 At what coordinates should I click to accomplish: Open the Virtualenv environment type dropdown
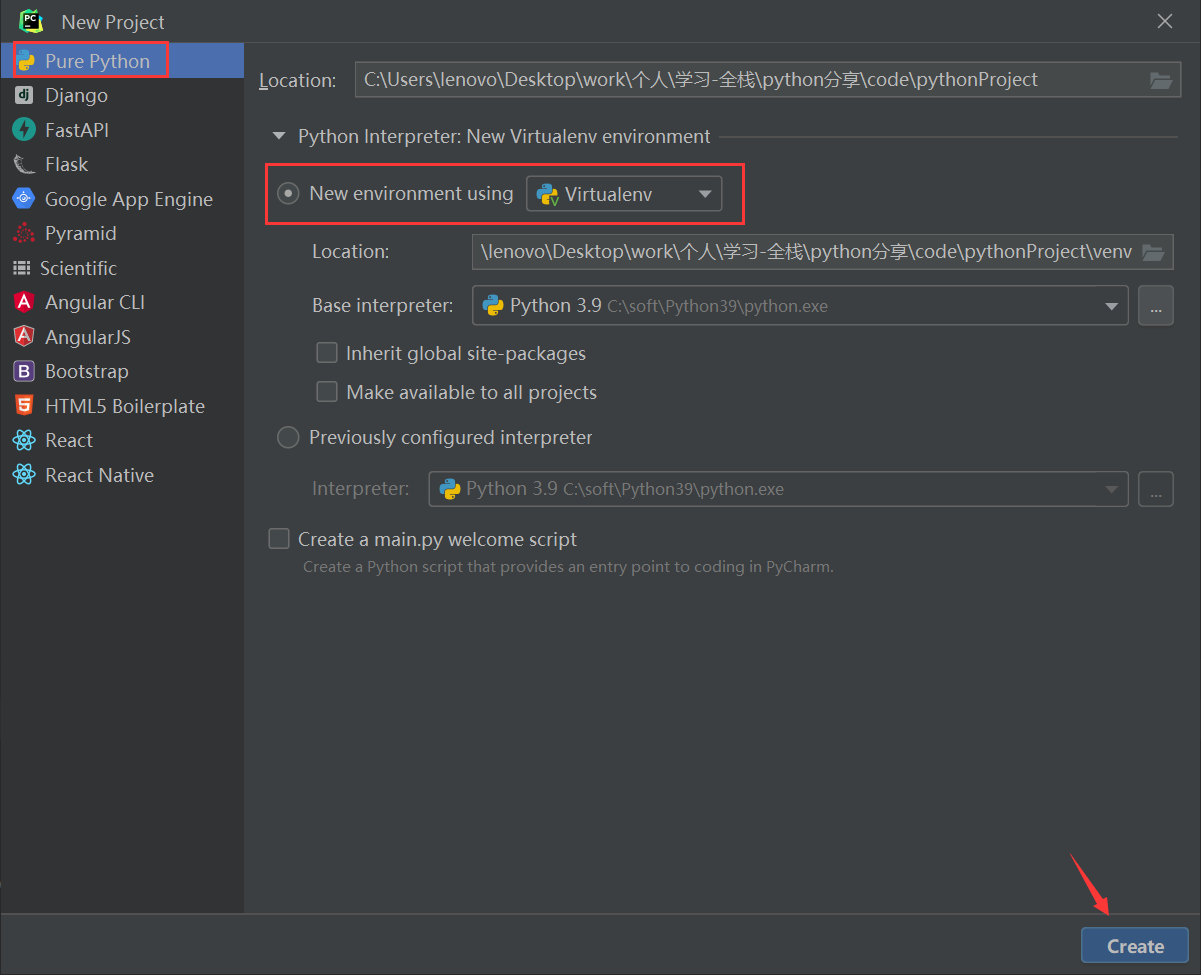click(624, 194)
